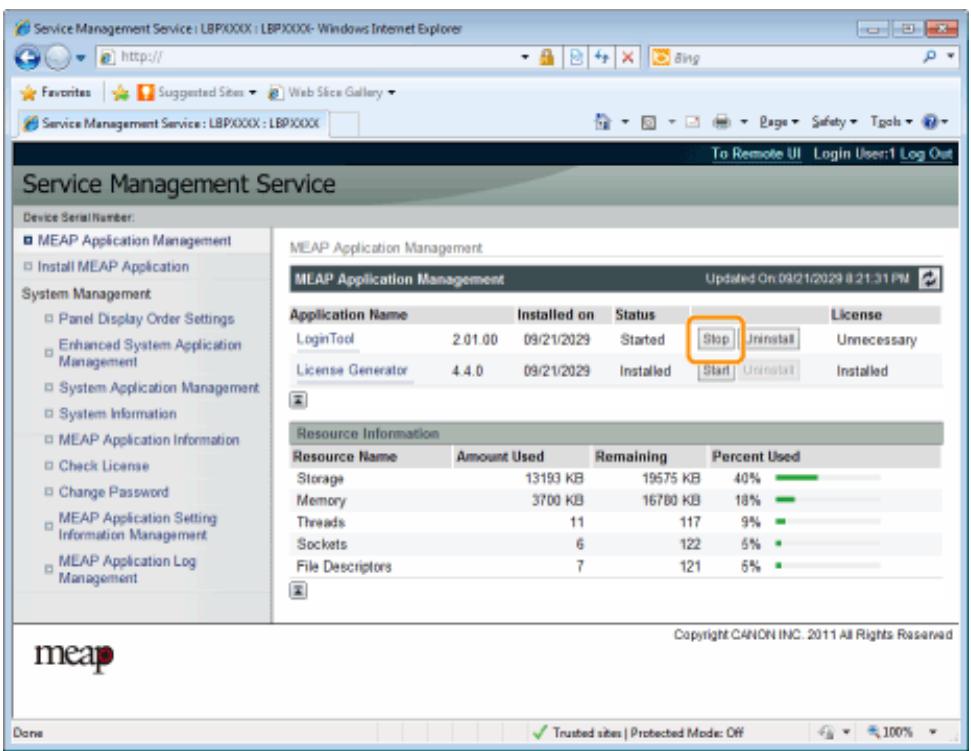Expand the address bar history dropdown
Screen dimensions: 971x751
tap(525, 58)
